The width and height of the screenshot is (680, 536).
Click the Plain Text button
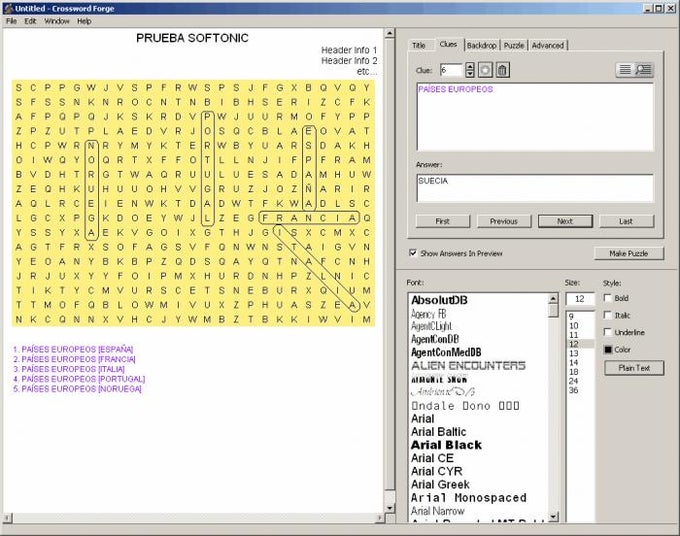pos(634,368)
